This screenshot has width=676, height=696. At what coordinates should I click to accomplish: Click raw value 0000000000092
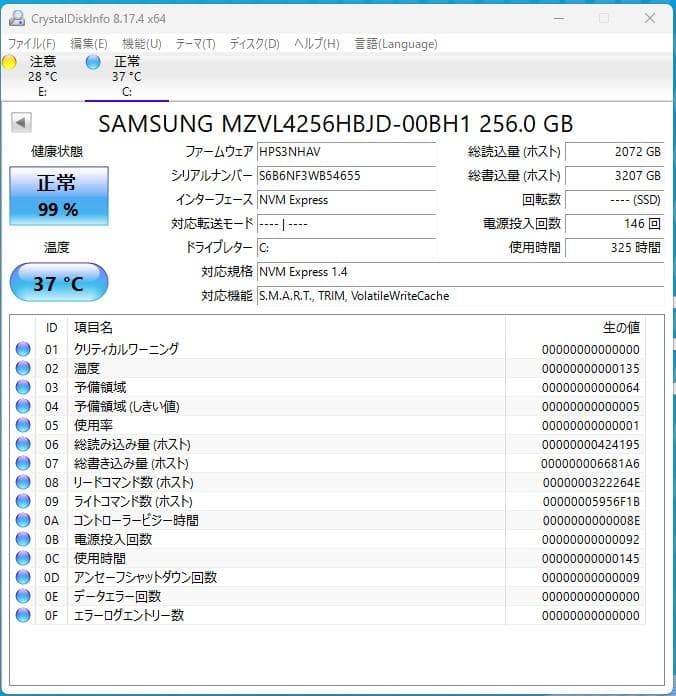click(x=590, y=539)
